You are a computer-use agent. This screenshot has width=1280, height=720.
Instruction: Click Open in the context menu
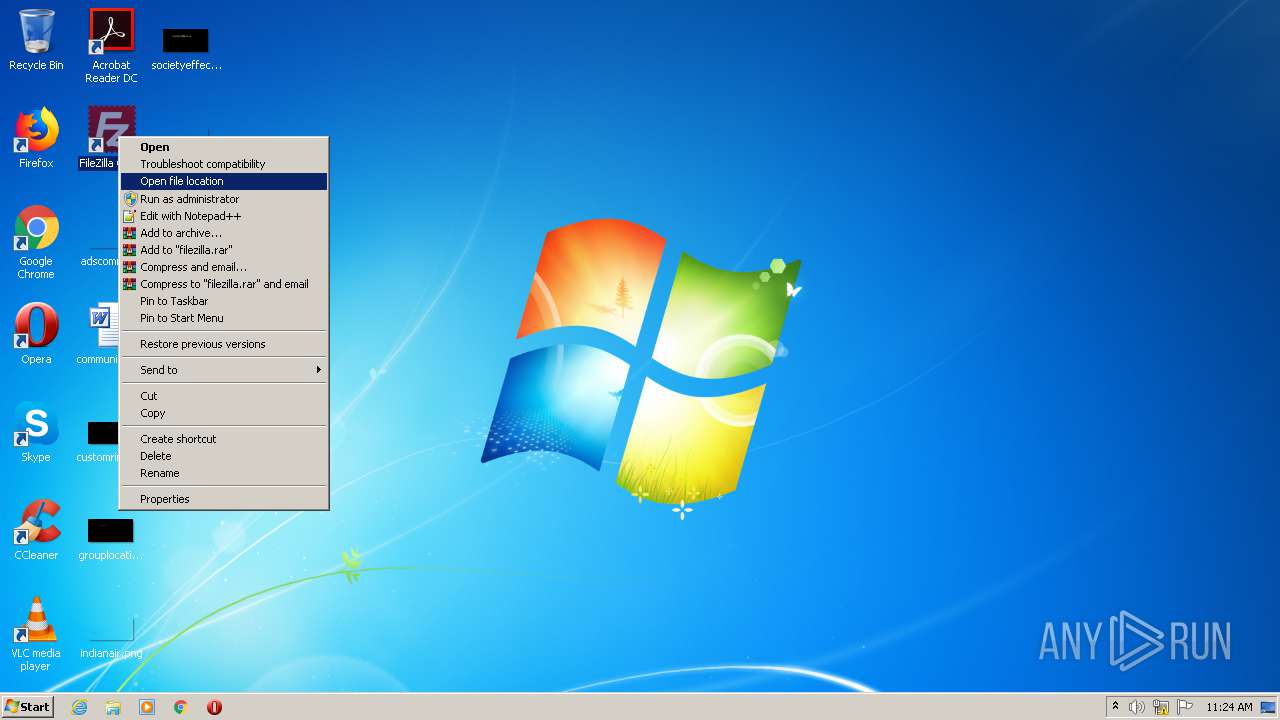(x=224, y=147)
